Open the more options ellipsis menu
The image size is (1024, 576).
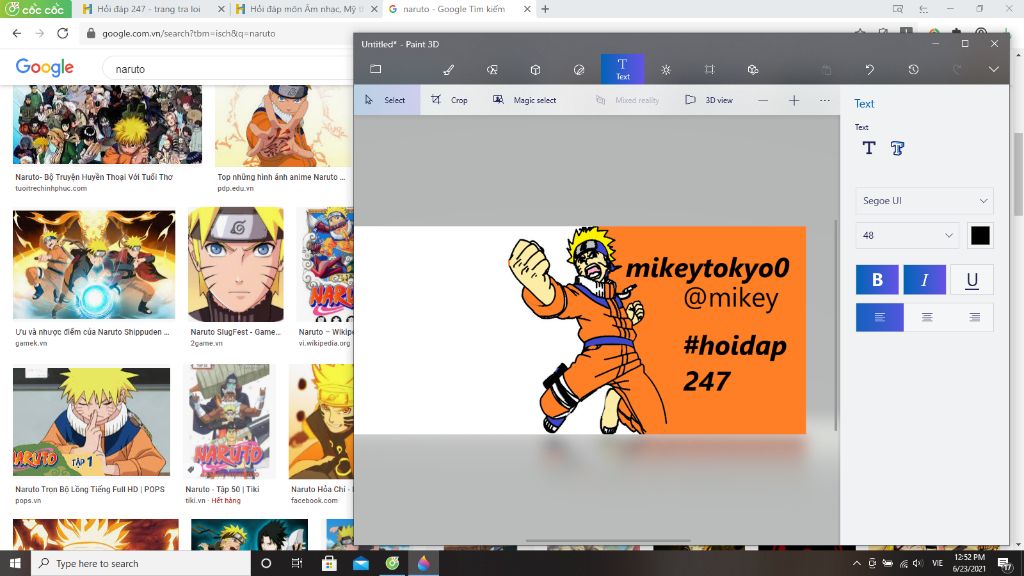point(825,101)
